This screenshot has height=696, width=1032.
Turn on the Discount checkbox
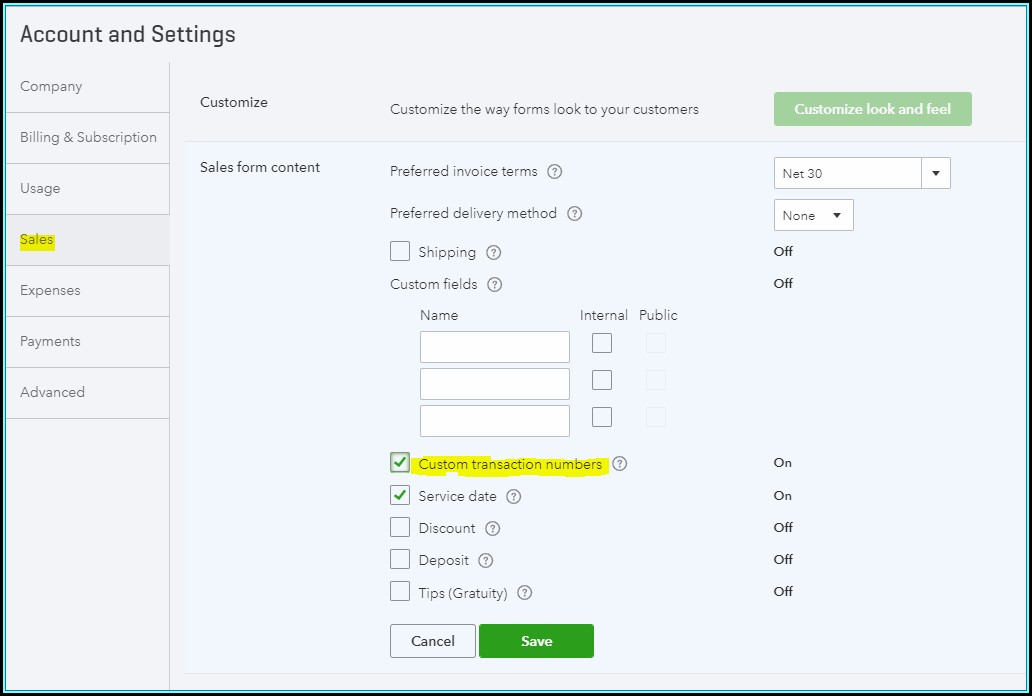[x=400, y=528]
